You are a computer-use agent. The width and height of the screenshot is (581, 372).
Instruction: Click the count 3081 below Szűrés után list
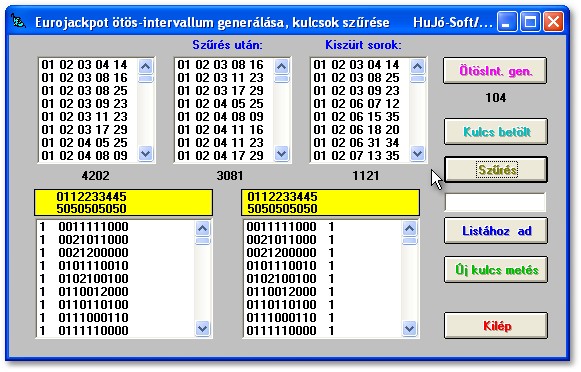[230, 176]
